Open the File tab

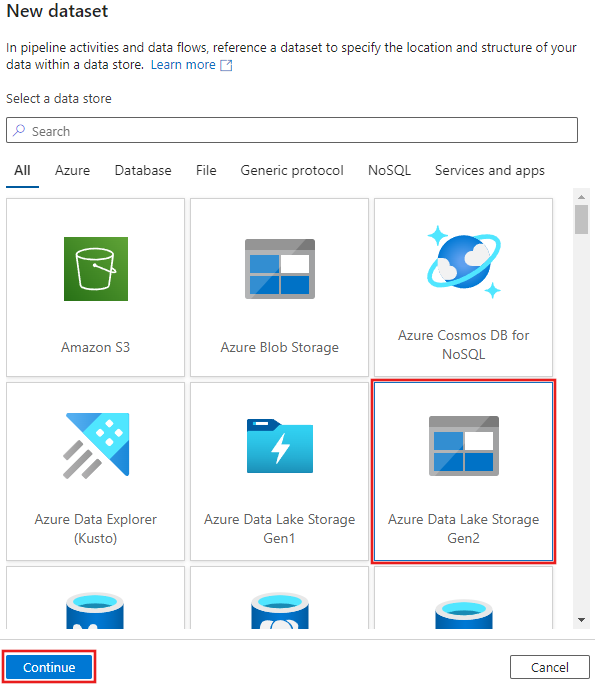coord(206,170)
